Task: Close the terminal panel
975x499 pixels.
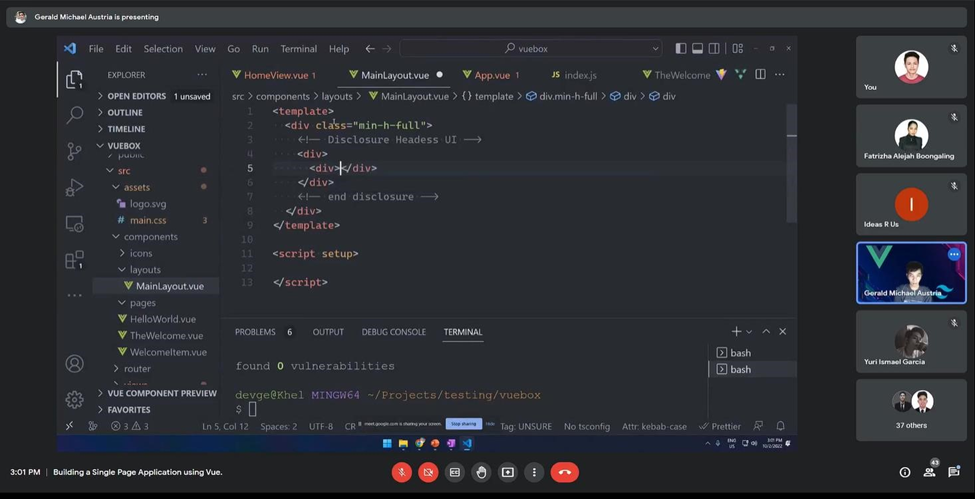Action: (783, 332)
